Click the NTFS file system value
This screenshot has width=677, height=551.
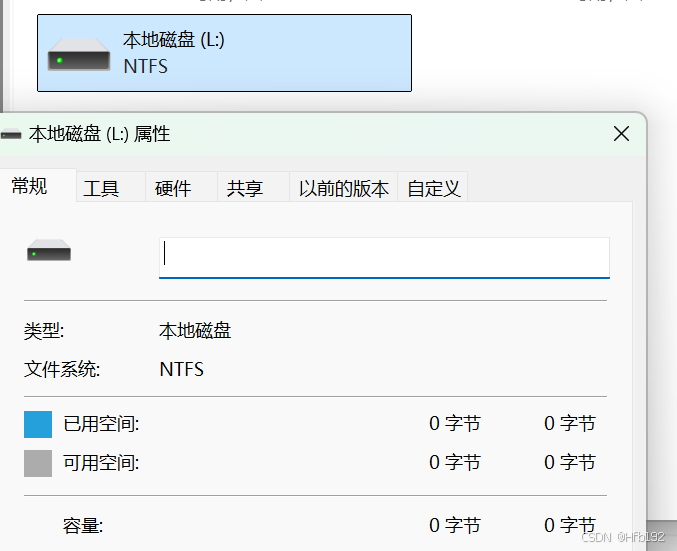coord(181,370)
